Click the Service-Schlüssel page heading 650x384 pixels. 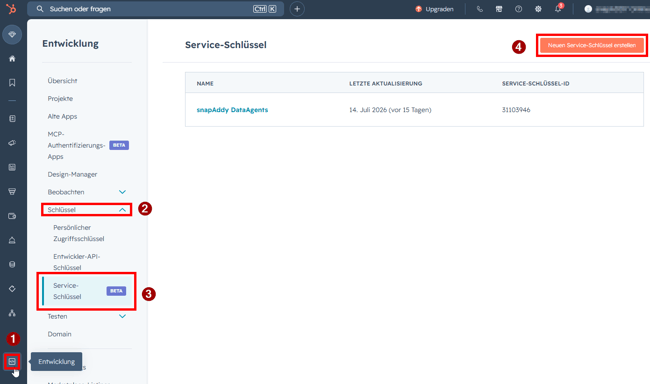coord(226,45)
